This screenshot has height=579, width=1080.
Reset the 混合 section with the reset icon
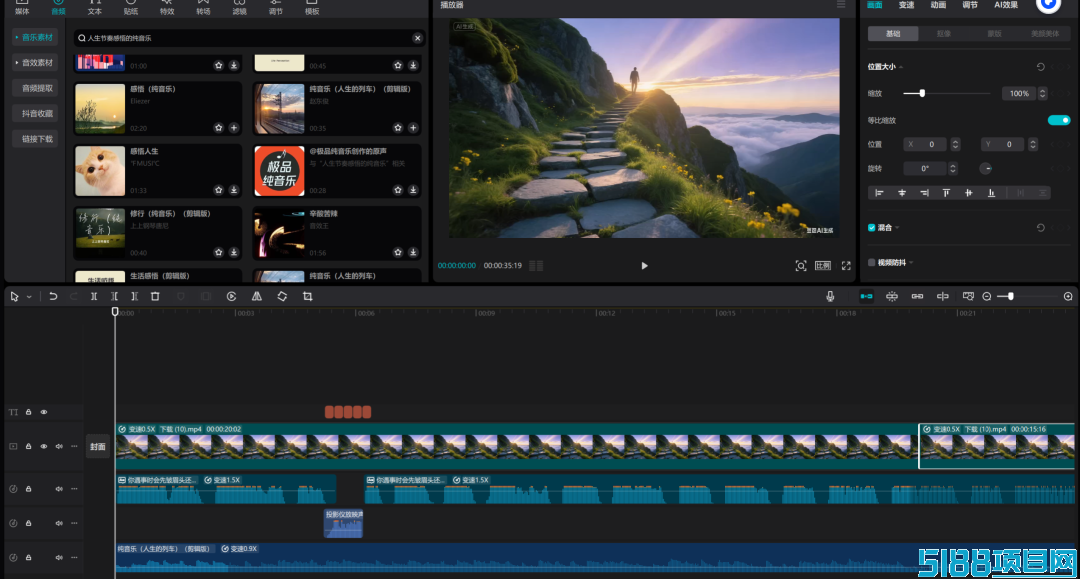(1040, 227)
